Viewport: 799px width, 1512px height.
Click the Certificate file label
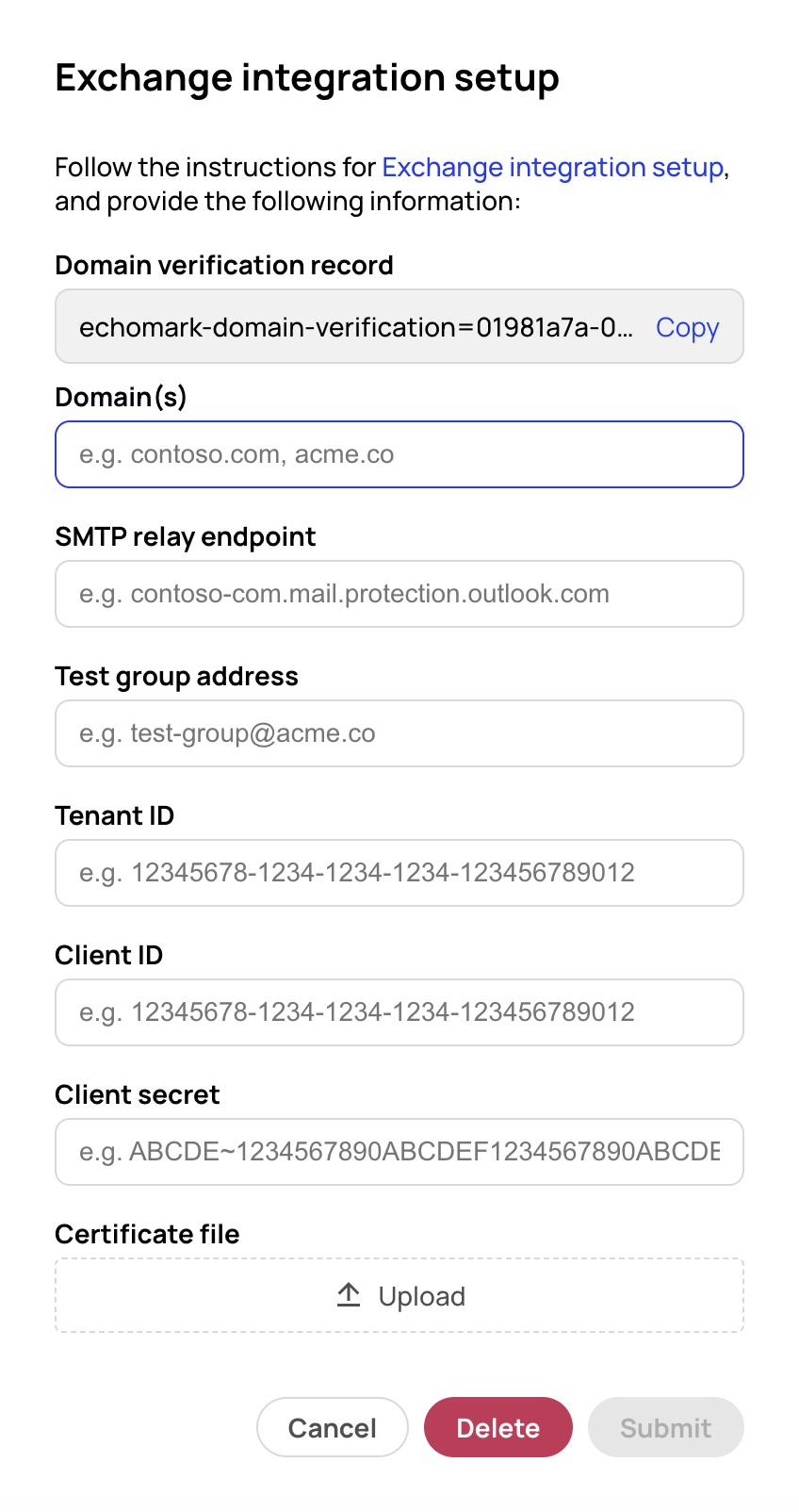(x=147, y=1234)
